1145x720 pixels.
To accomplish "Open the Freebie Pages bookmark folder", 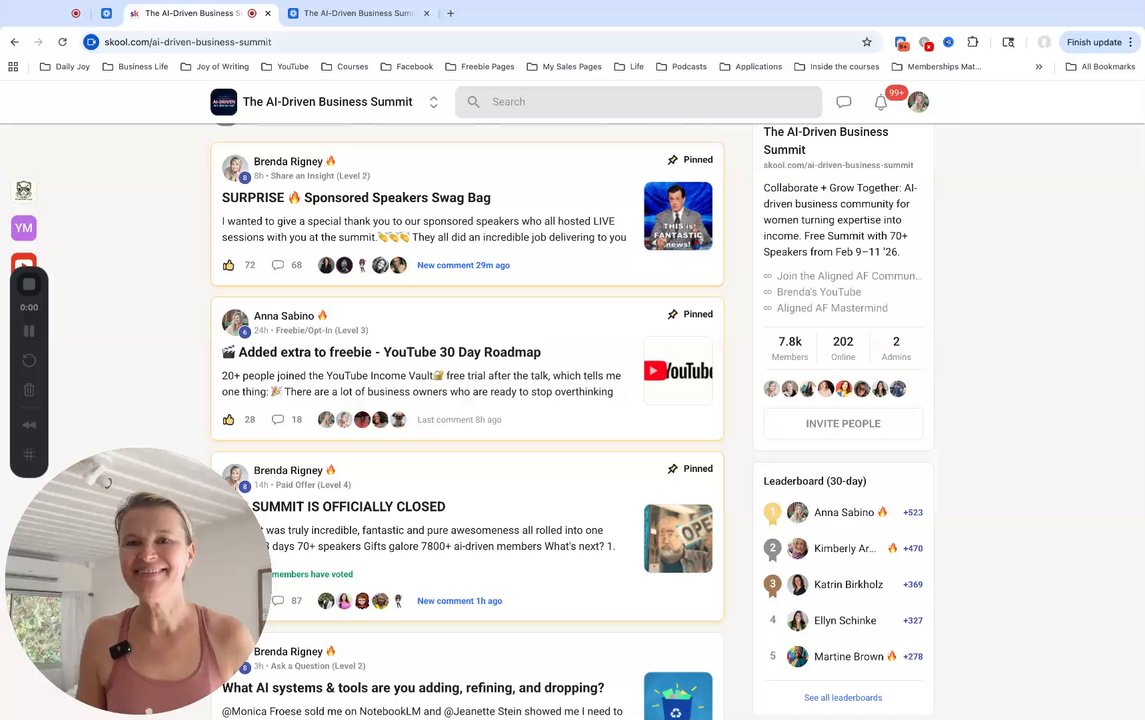I will [x=480, y=66].
